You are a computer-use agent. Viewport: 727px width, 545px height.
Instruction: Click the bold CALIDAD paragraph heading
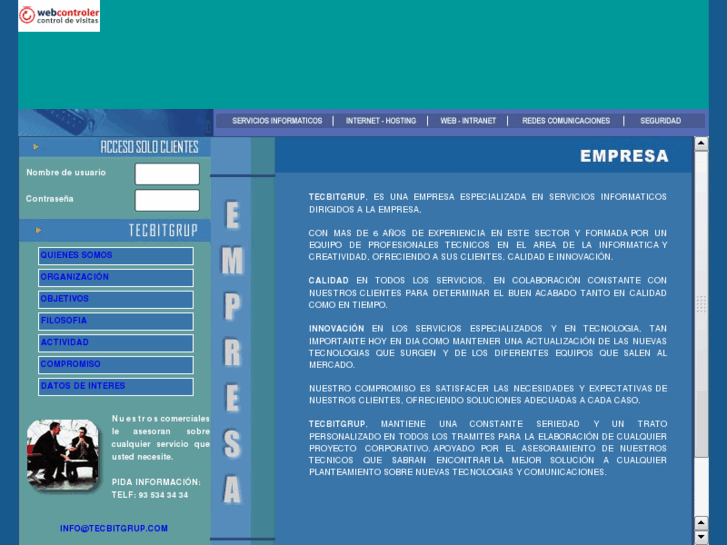coord(328,281)
